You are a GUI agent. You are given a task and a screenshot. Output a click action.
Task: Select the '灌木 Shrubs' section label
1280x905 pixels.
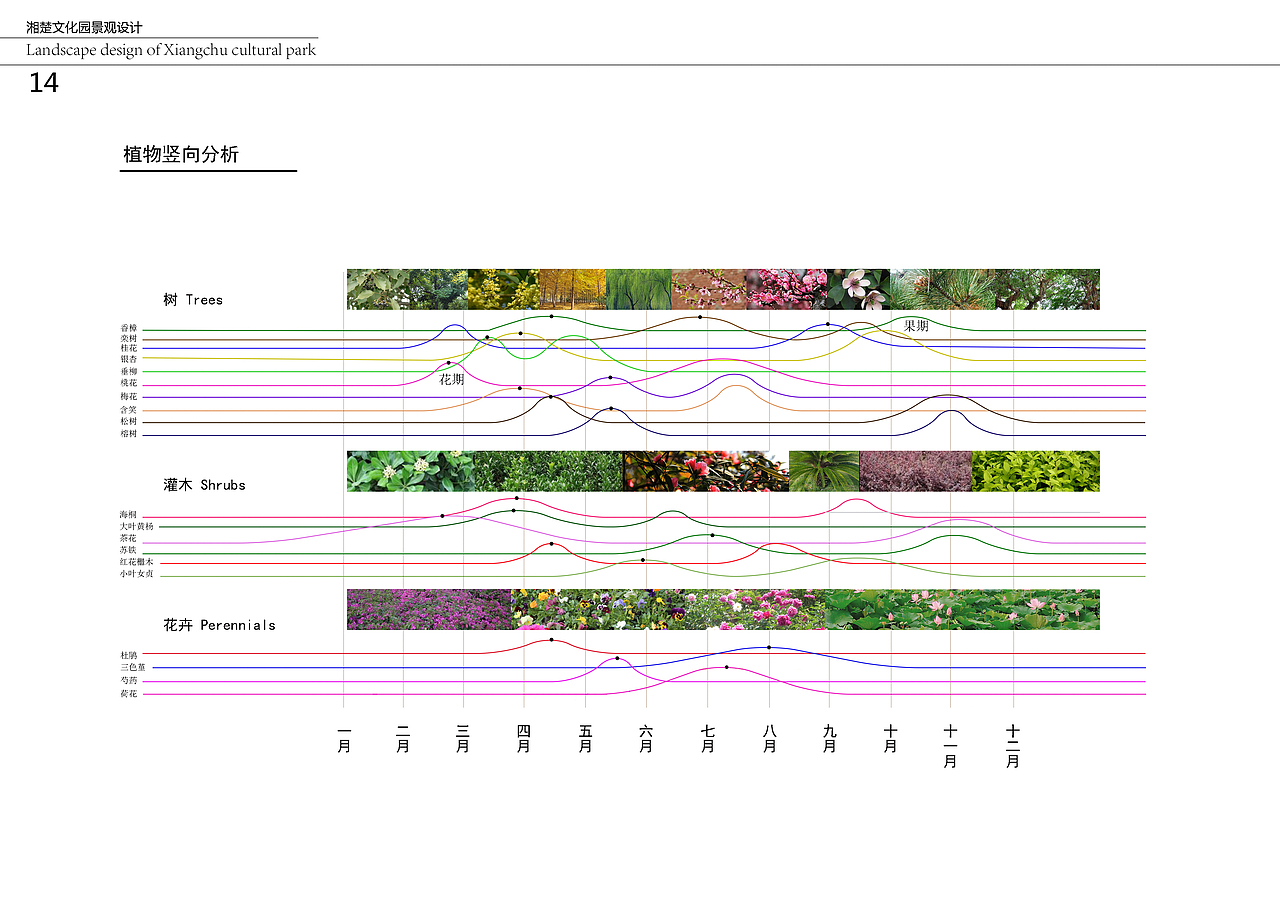pyautogui.click(x=204, y=485)
